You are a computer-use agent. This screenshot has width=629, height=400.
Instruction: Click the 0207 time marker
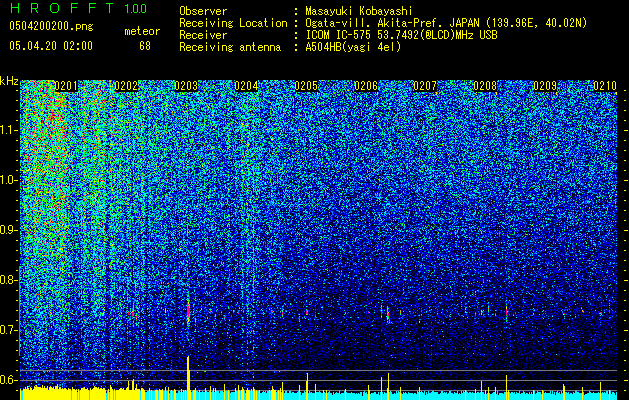425,86
